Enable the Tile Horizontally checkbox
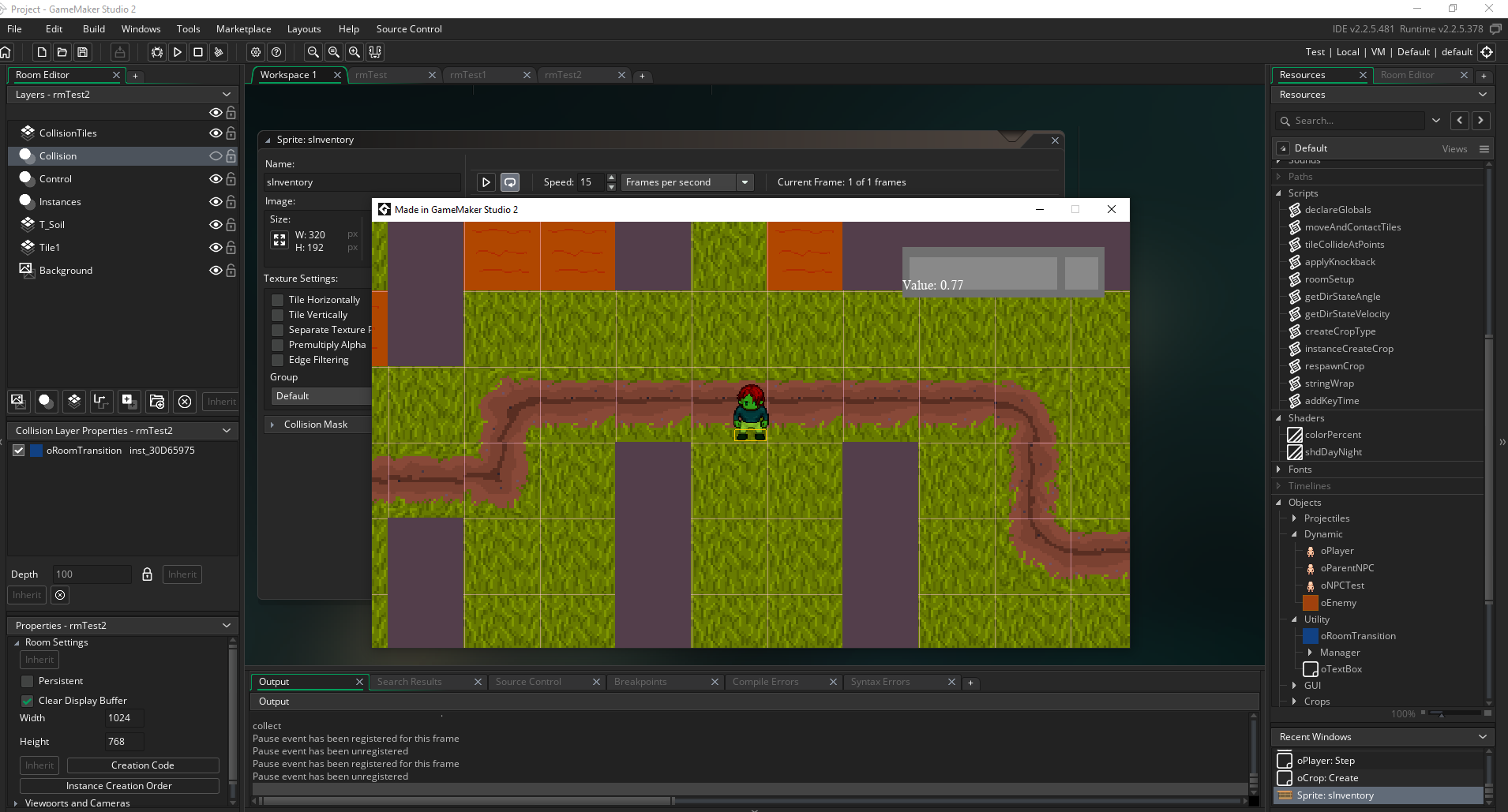This screenshot has width=1508, height=812. coord(278,300)
